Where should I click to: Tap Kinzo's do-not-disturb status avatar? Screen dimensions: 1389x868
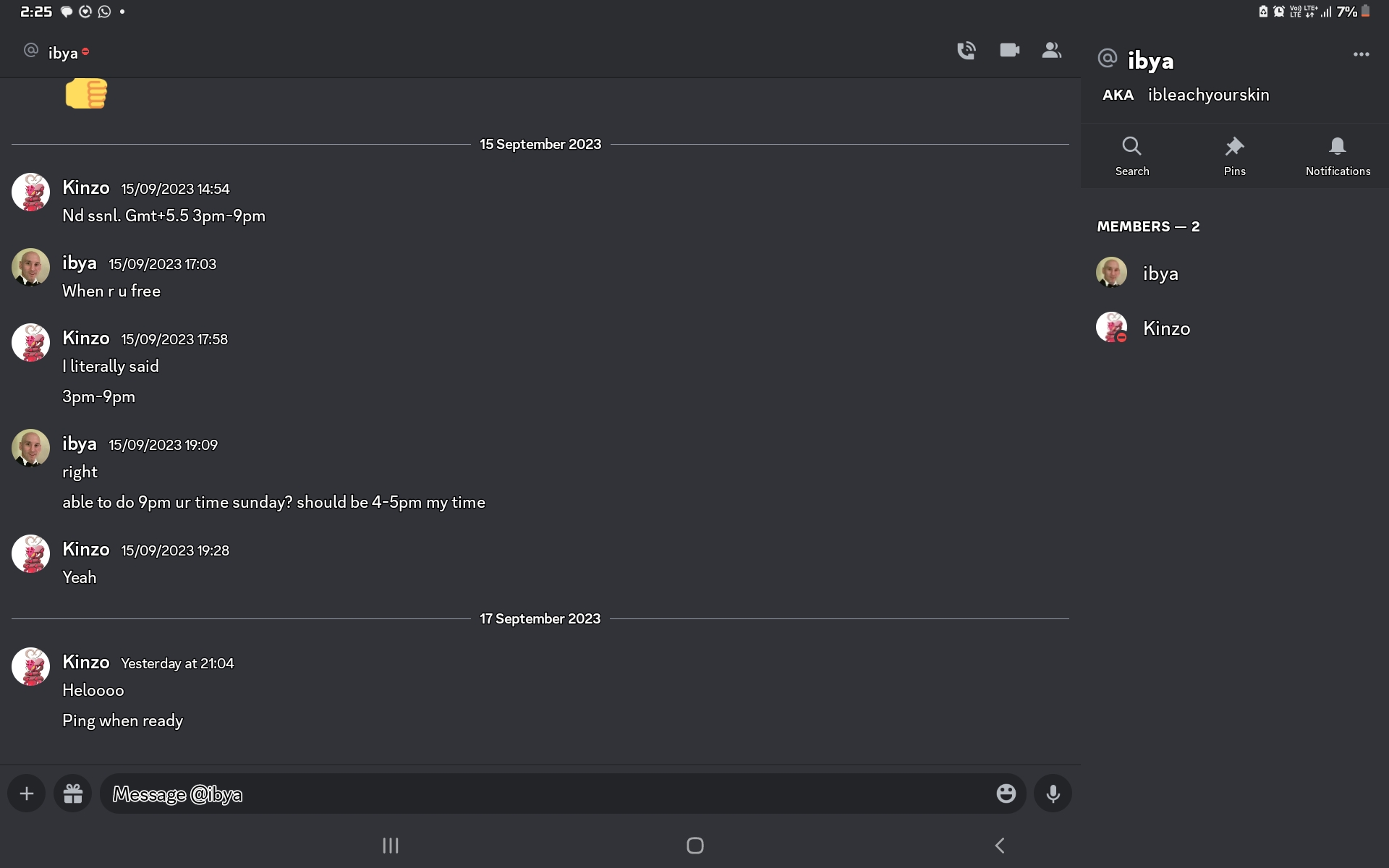click(1112, 327)
